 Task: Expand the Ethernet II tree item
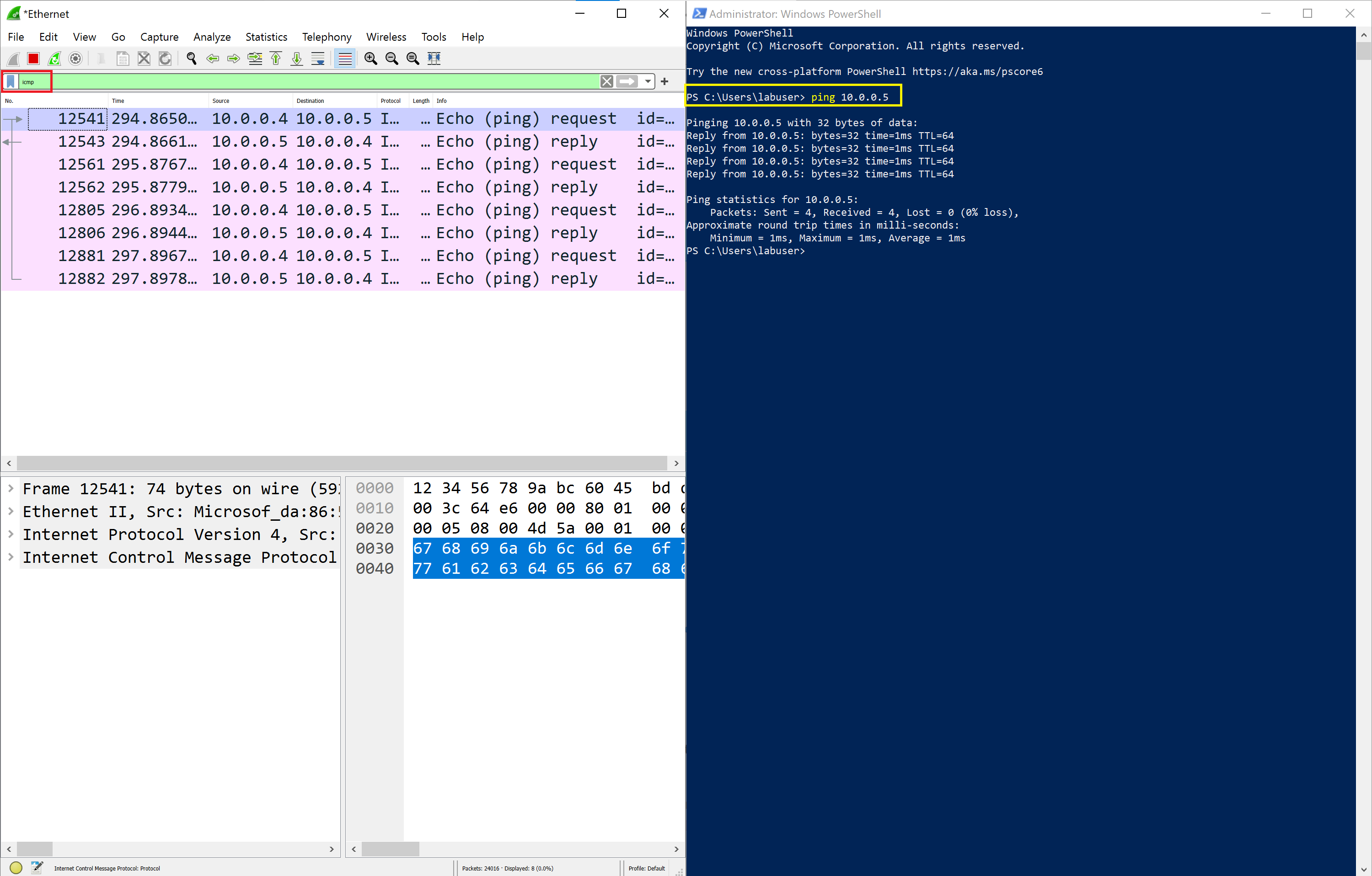click(x=11, y=512)
